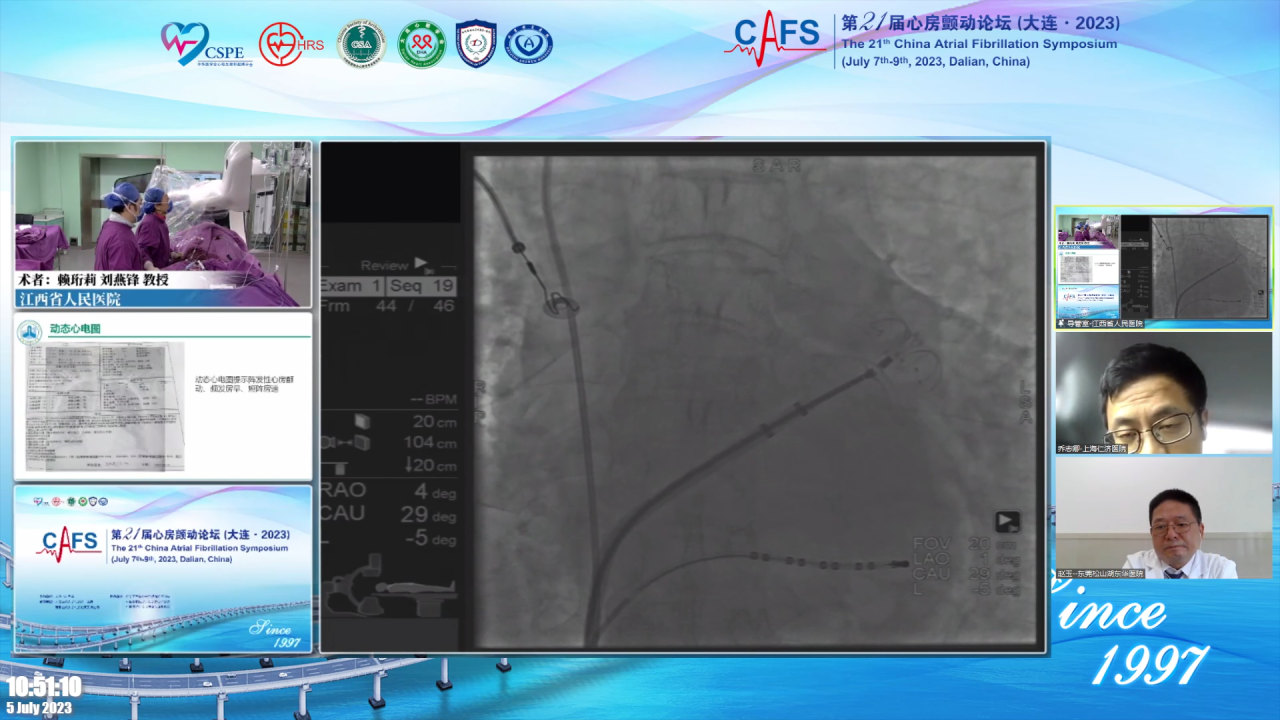
Task: Select the CAFS banner thumbnail at lower left
Action: coord(163,568)
